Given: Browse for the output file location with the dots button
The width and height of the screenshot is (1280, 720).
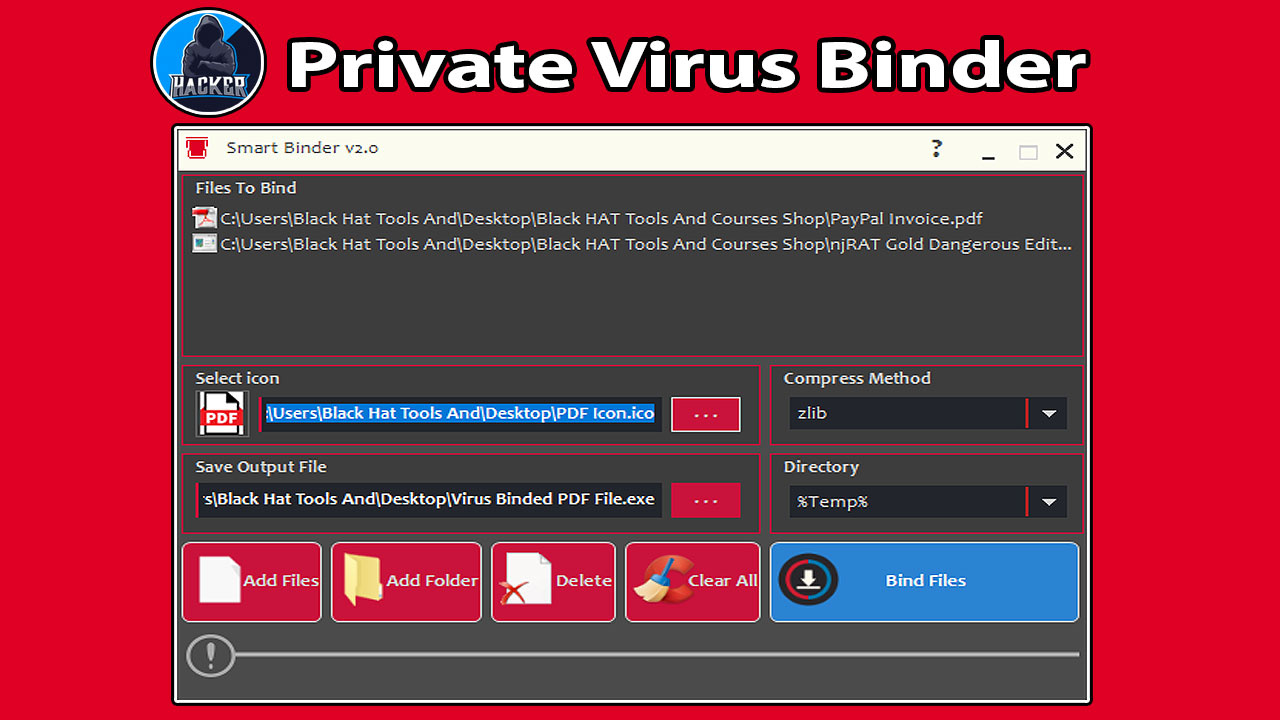Looking at the screenshot, I should tap(706, 500).
